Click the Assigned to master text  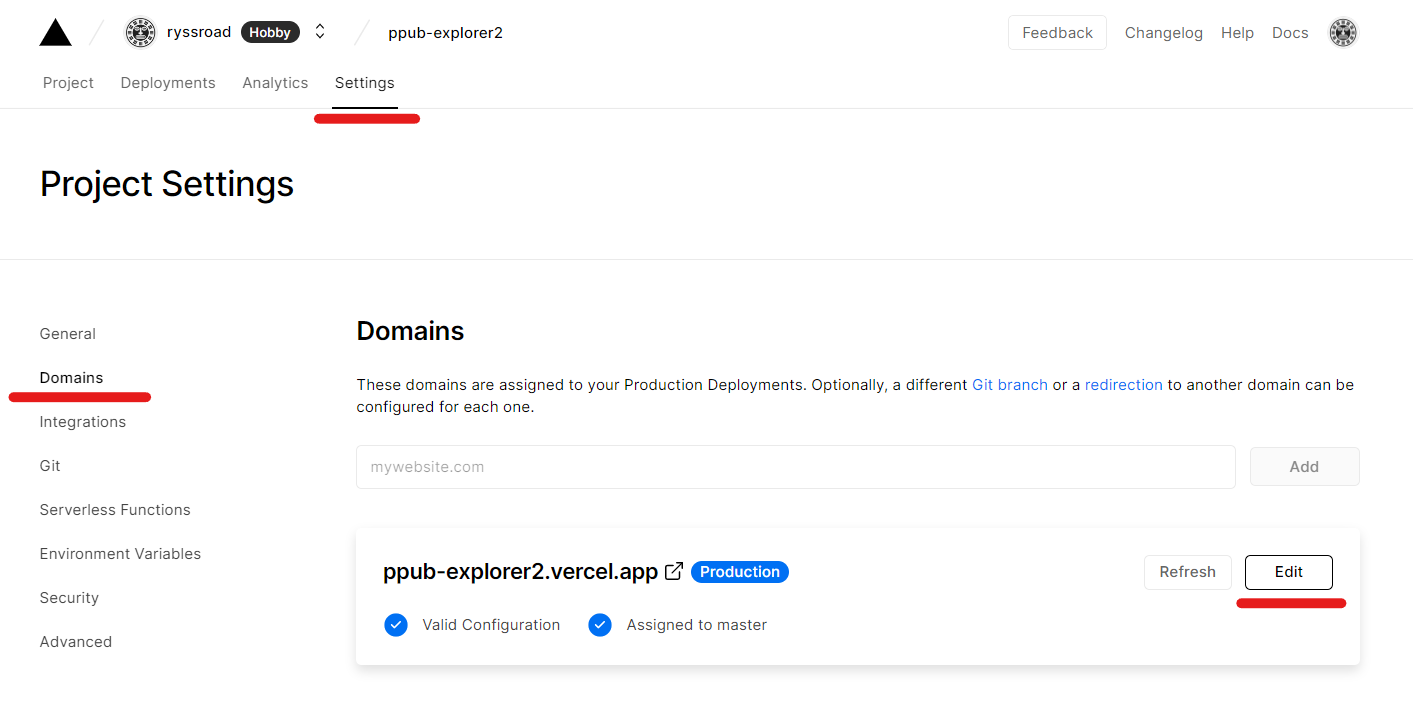697,625
